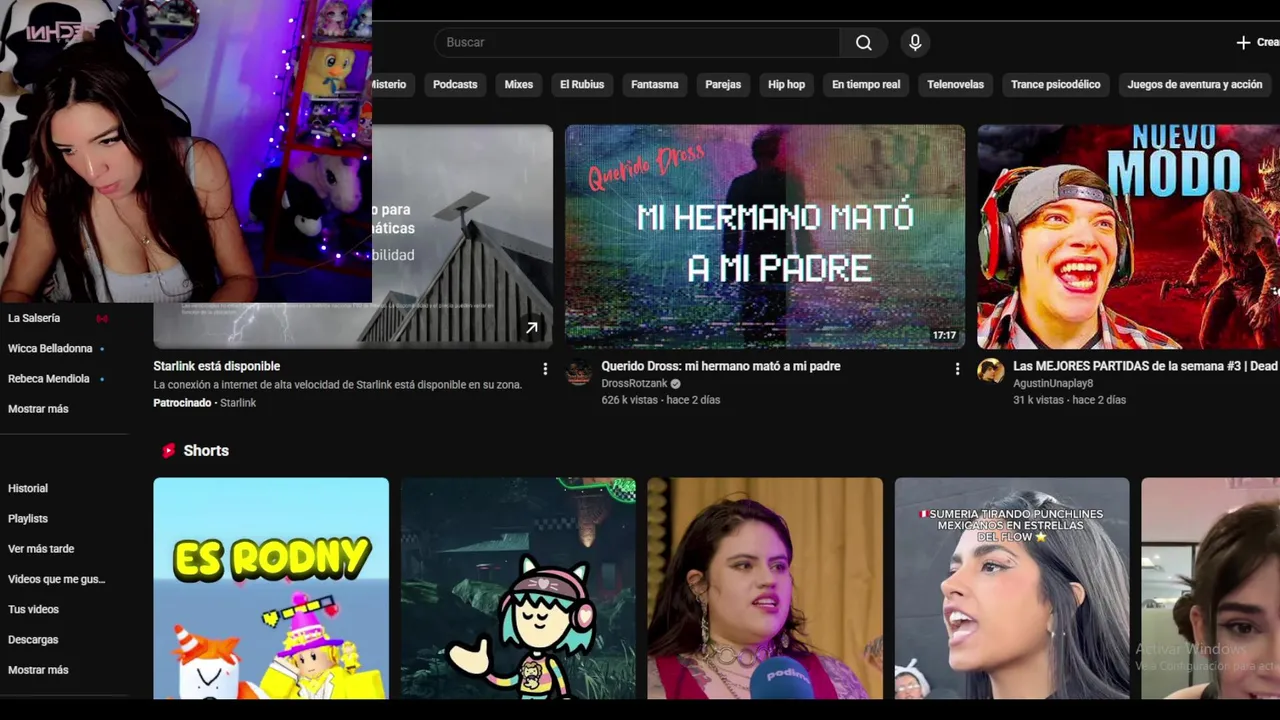Viewport: 1280px width, 720px height.
Task: Click 626 k vistas text
Action: click(x=631, y=400)
